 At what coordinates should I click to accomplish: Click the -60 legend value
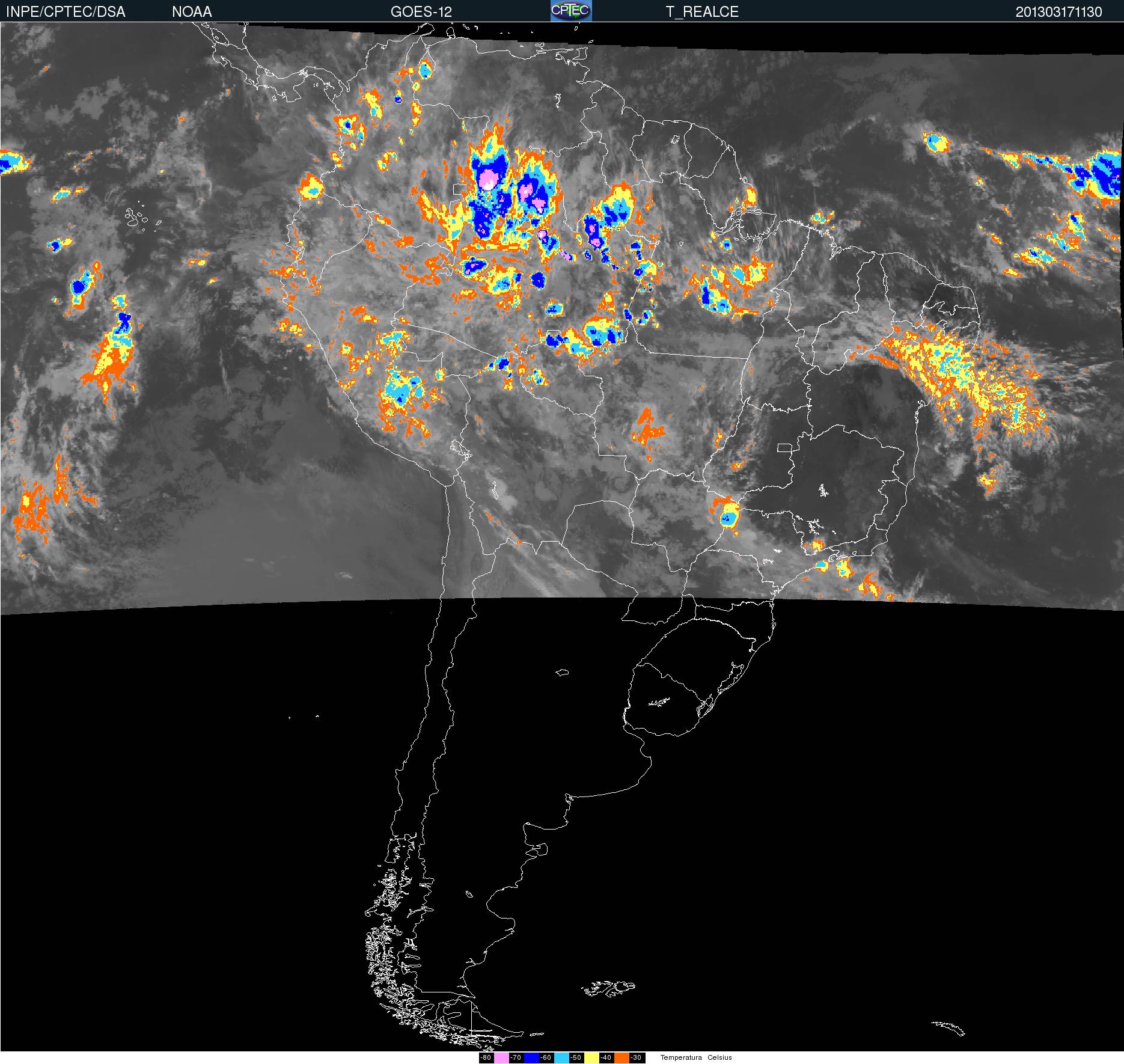click(546, 1058)
